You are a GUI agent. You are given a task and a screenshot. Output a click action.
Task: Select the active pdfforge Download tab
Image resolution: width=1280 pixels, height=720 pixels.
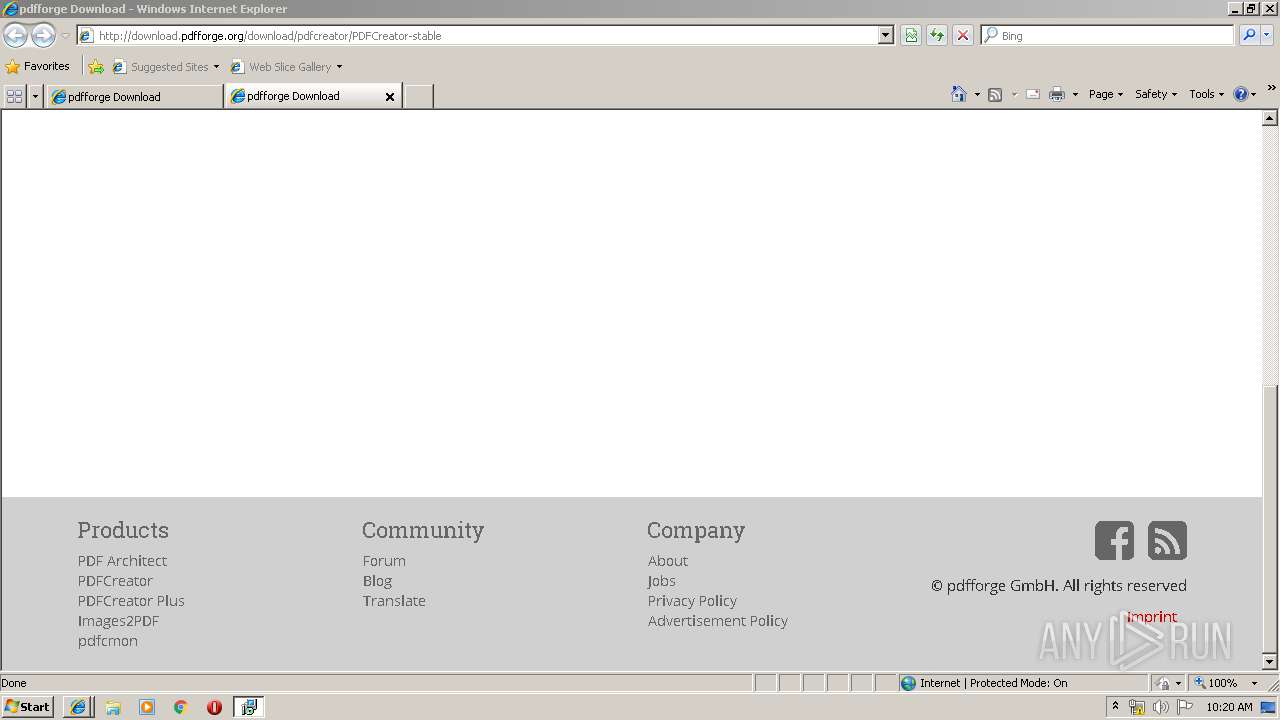pyautogui.click(x=313, y=96)
